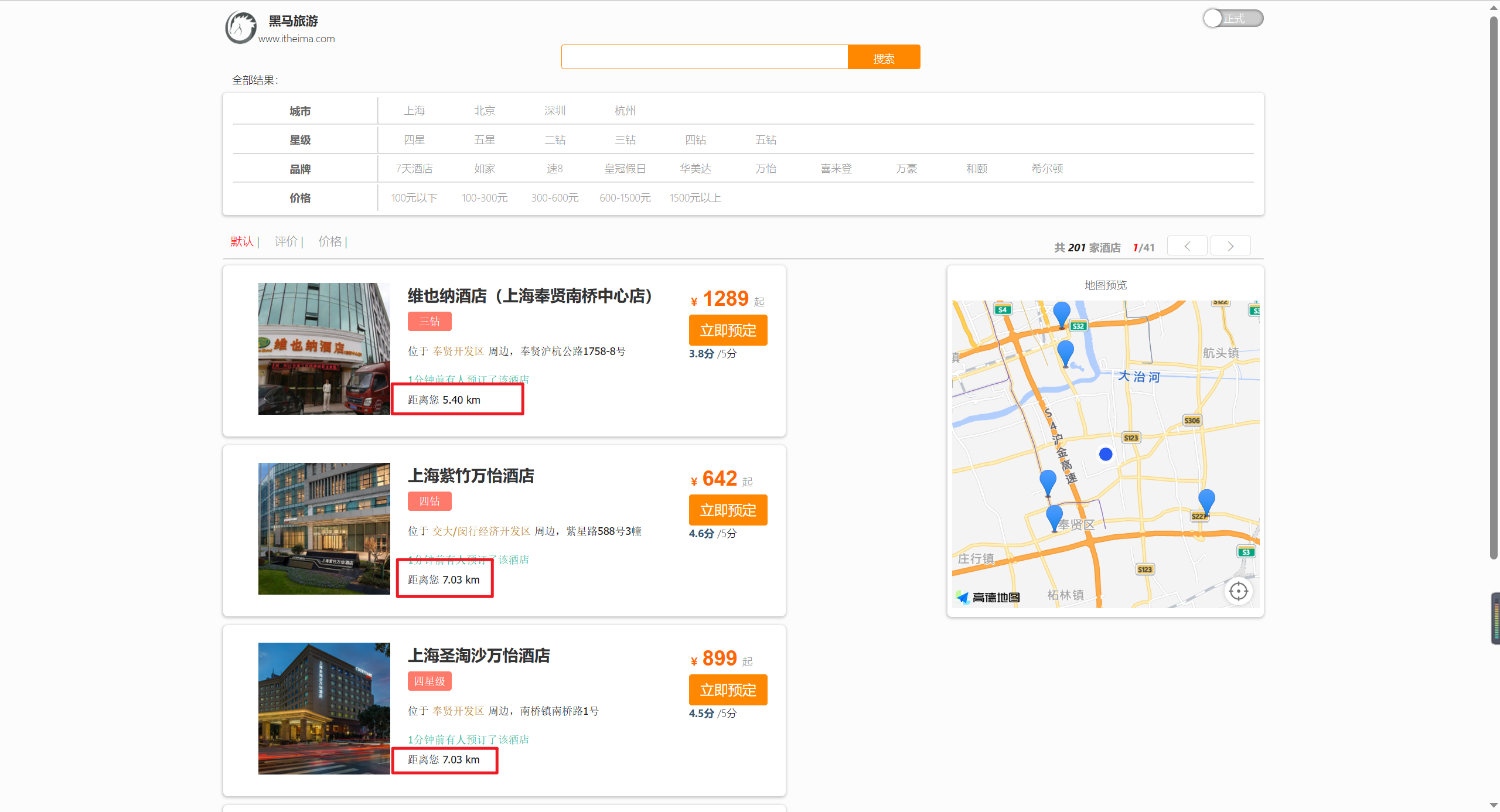
Task: Go to next results page arrow
Action: (x=1230, y=246)
